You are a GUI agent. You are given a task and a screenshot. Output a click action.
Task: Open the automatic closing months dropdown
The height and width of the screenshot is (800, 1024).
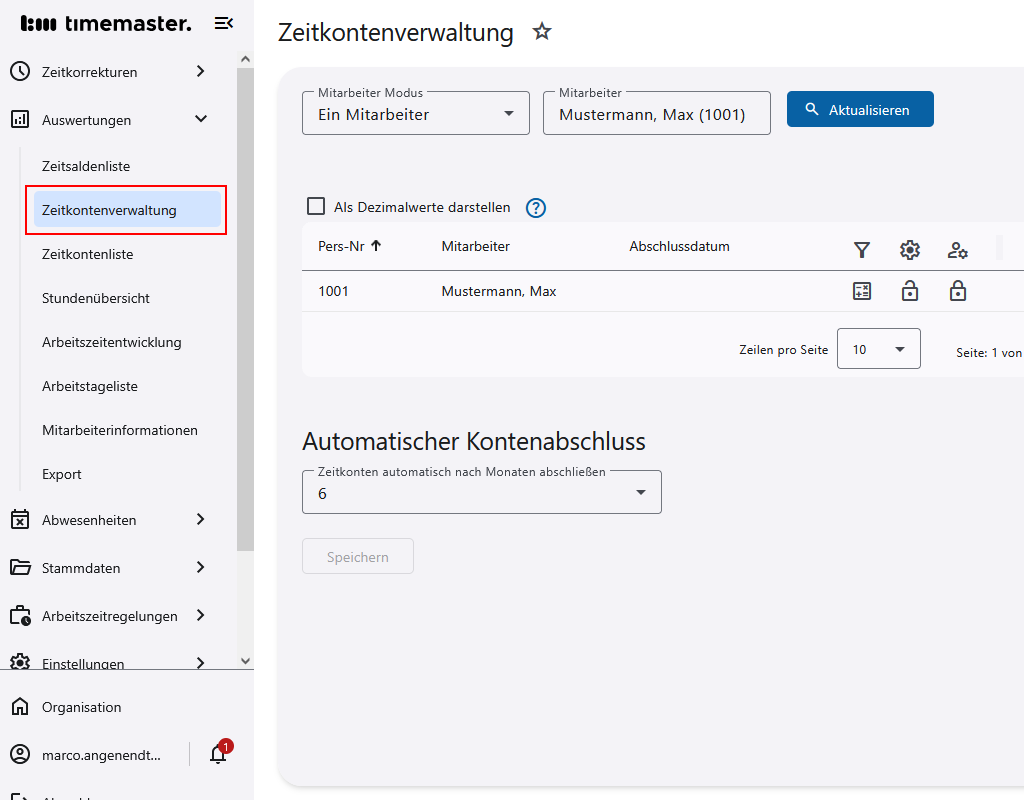[x=481, y=492]
